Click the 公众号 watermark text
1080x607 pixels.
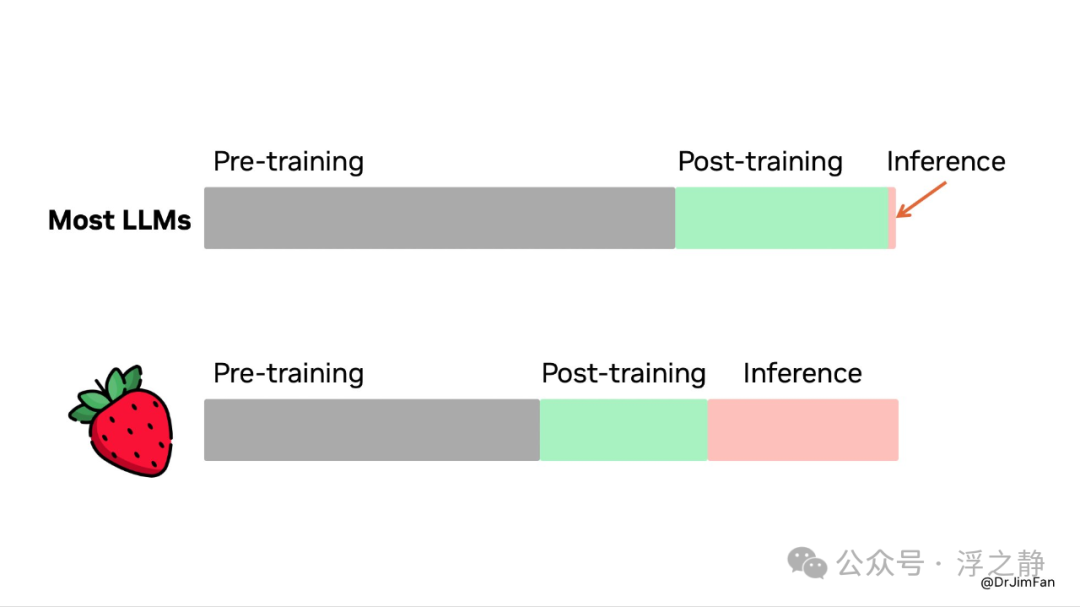tap(880, 563)
